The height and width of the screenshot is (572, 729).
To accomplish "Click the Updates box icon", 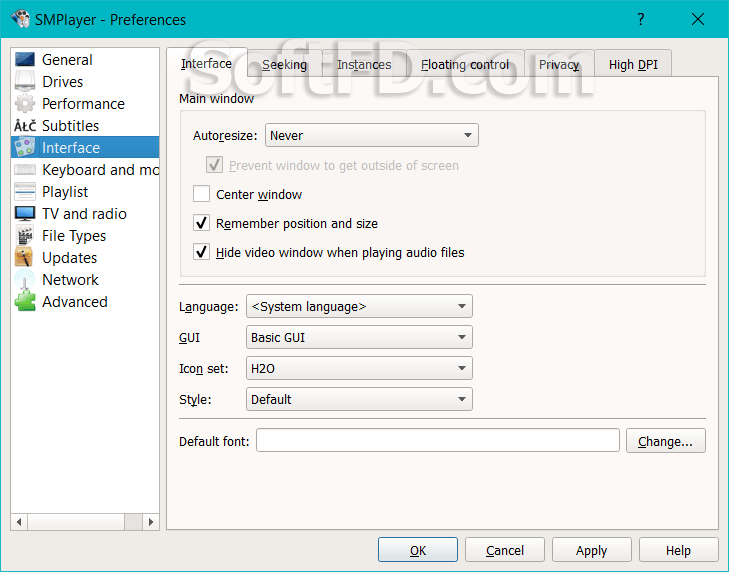I will (24, 257).
